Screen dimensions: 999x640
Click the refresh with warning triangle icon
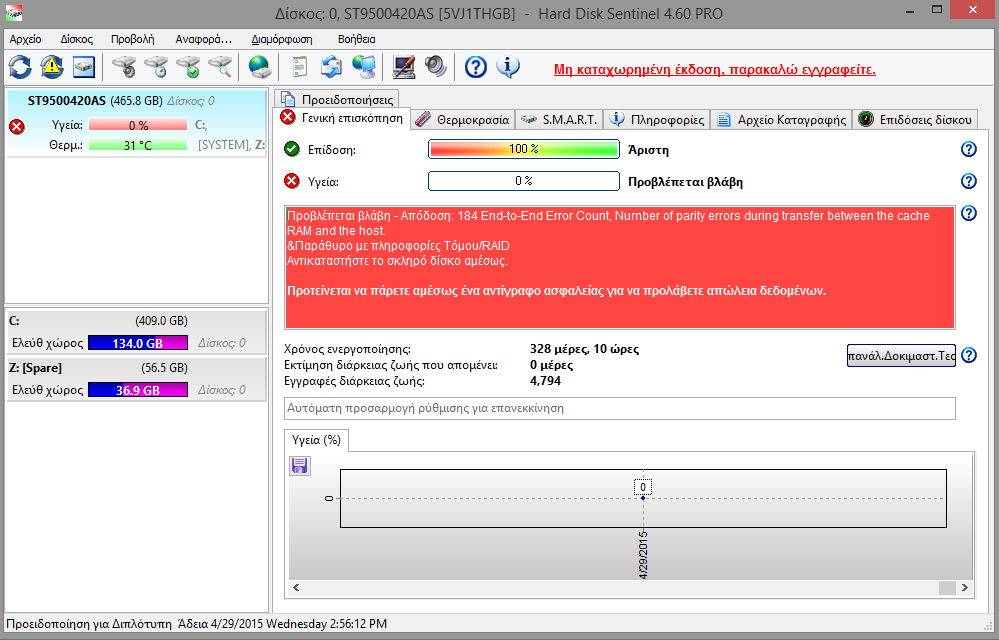(x=52, y=67)
